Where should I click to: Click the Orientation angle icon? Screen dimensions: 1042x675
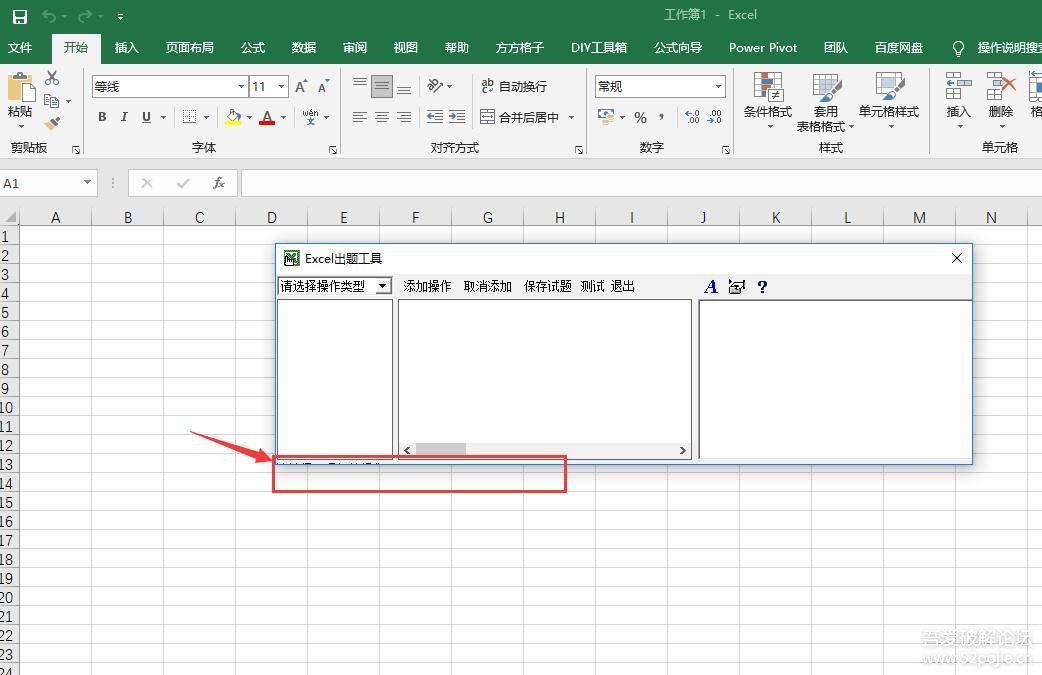(435, 86)
